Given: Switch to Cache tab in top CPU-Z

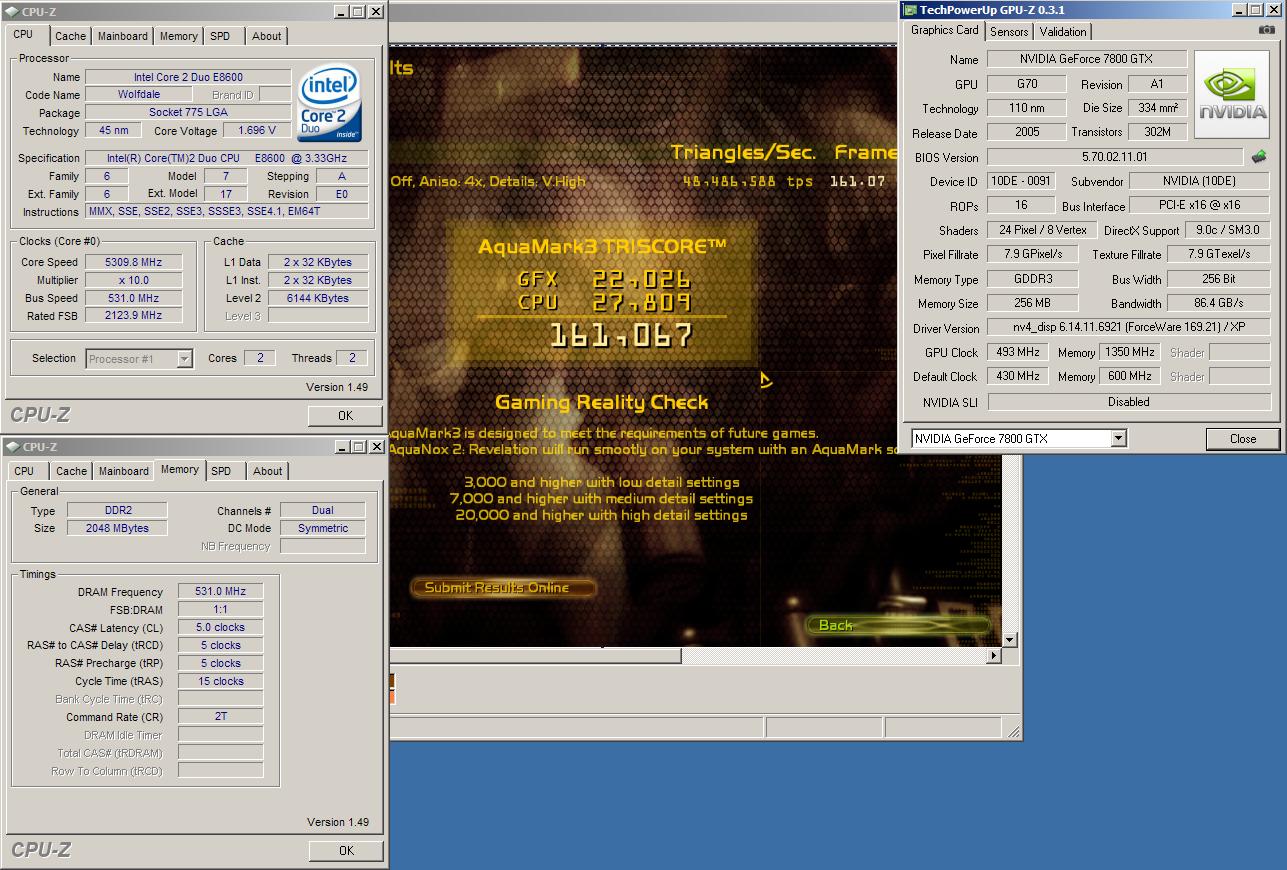Looking at the screenshot, I should (70, 36).
